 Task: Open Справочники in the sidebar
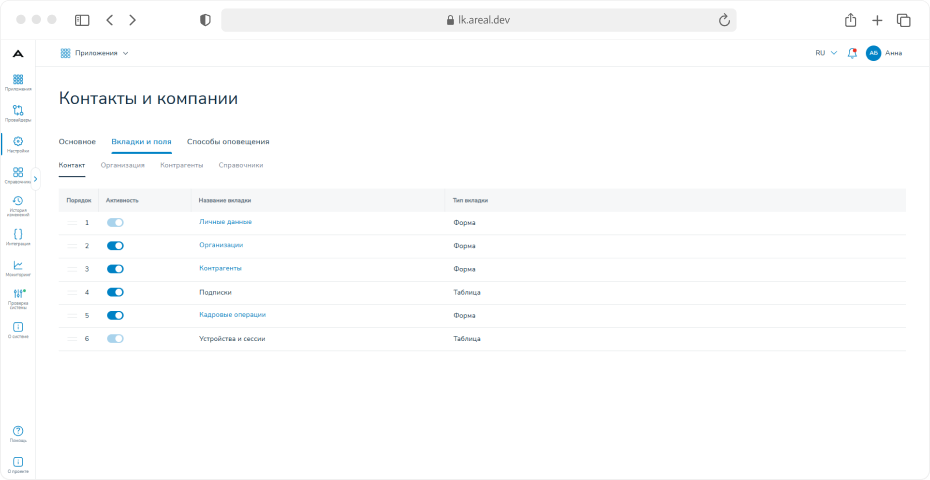tap(18, 176)
